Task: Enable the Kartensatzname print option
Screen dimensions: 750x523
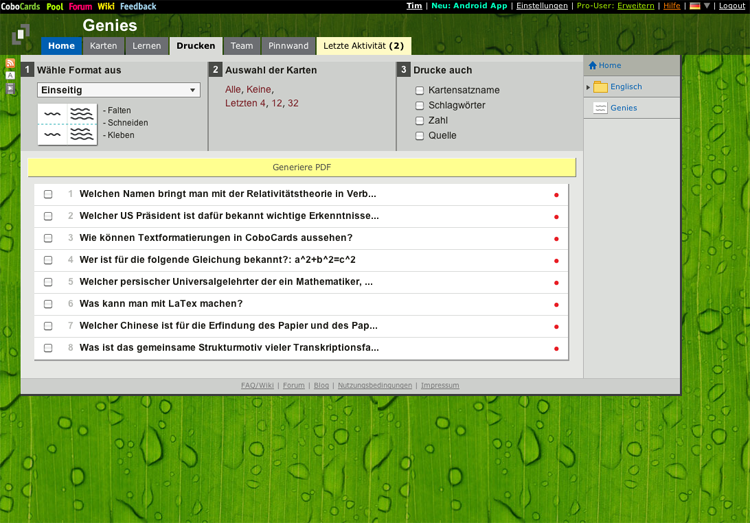Action: tap(420, 91)
